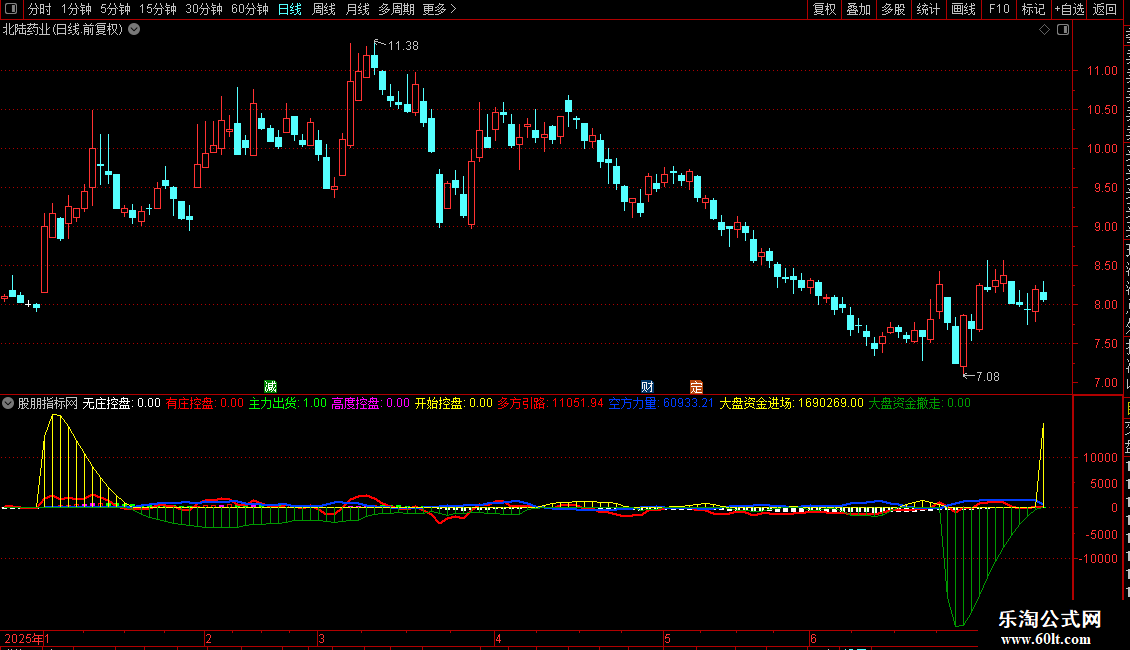Click 主力出货: 1.00 value
The height and width of the screenshot is (650, 1130).
[x=288, y=404]
